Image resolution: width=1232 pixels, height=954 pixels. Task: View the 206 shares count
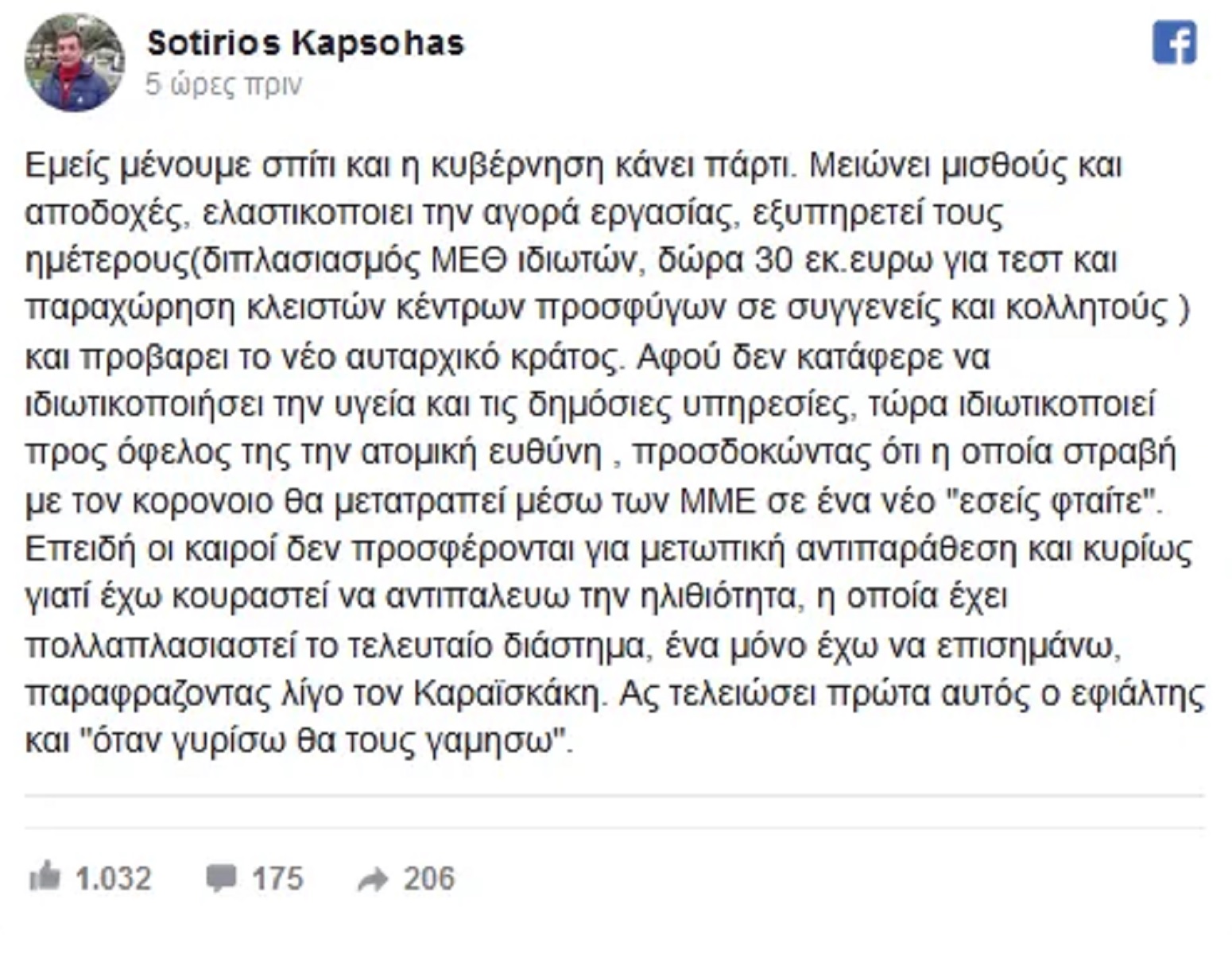pos(429,878)
